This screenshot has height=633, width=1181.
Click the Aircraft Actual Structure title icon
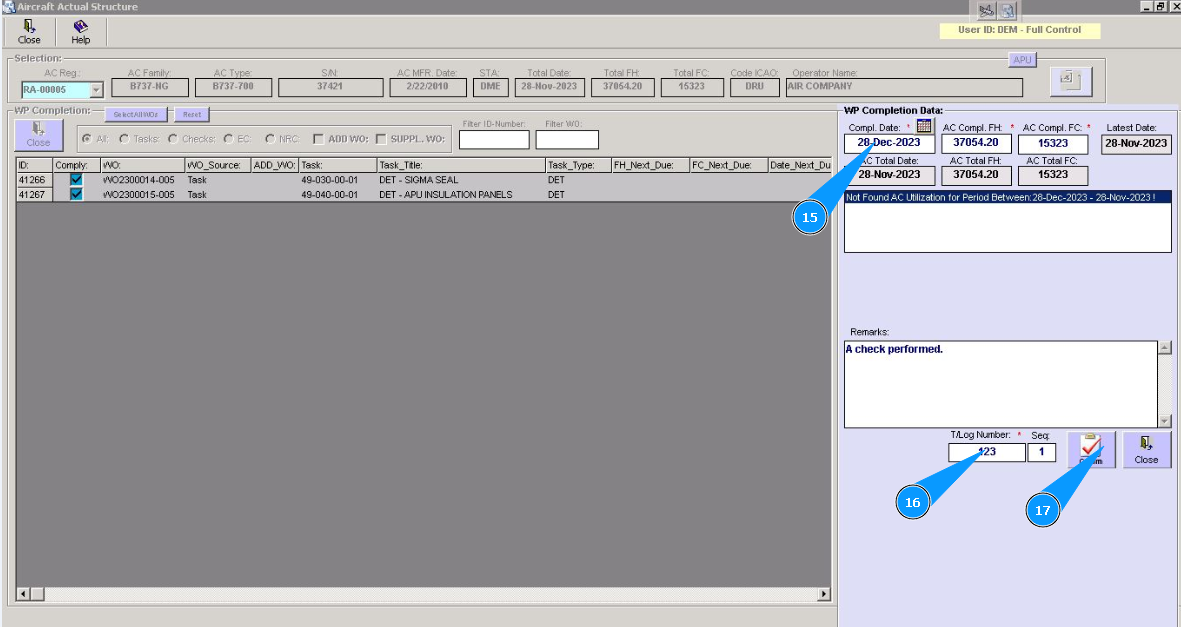(8, 7)
